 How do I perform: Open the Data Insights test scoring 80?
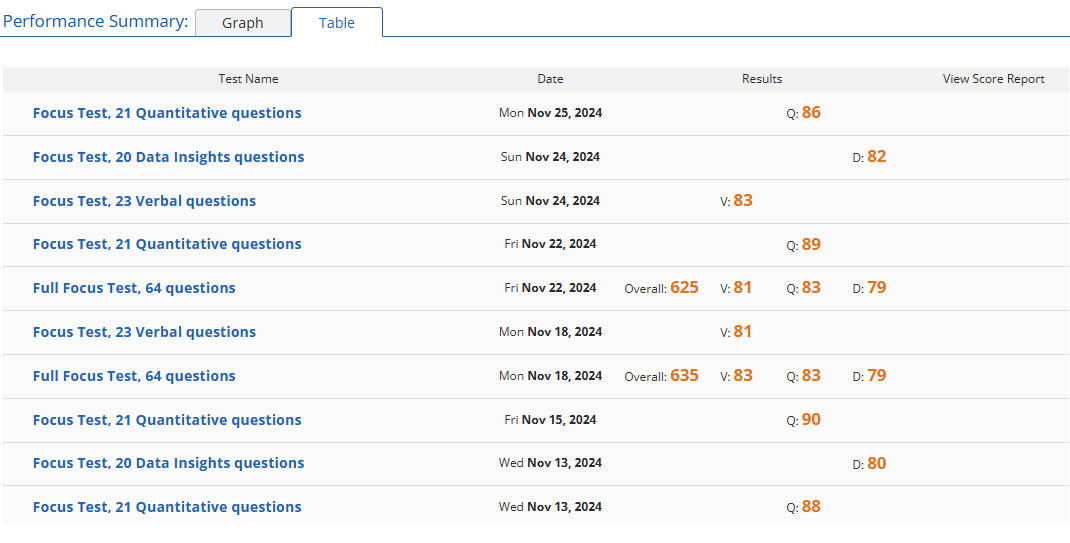coord(168,463)
